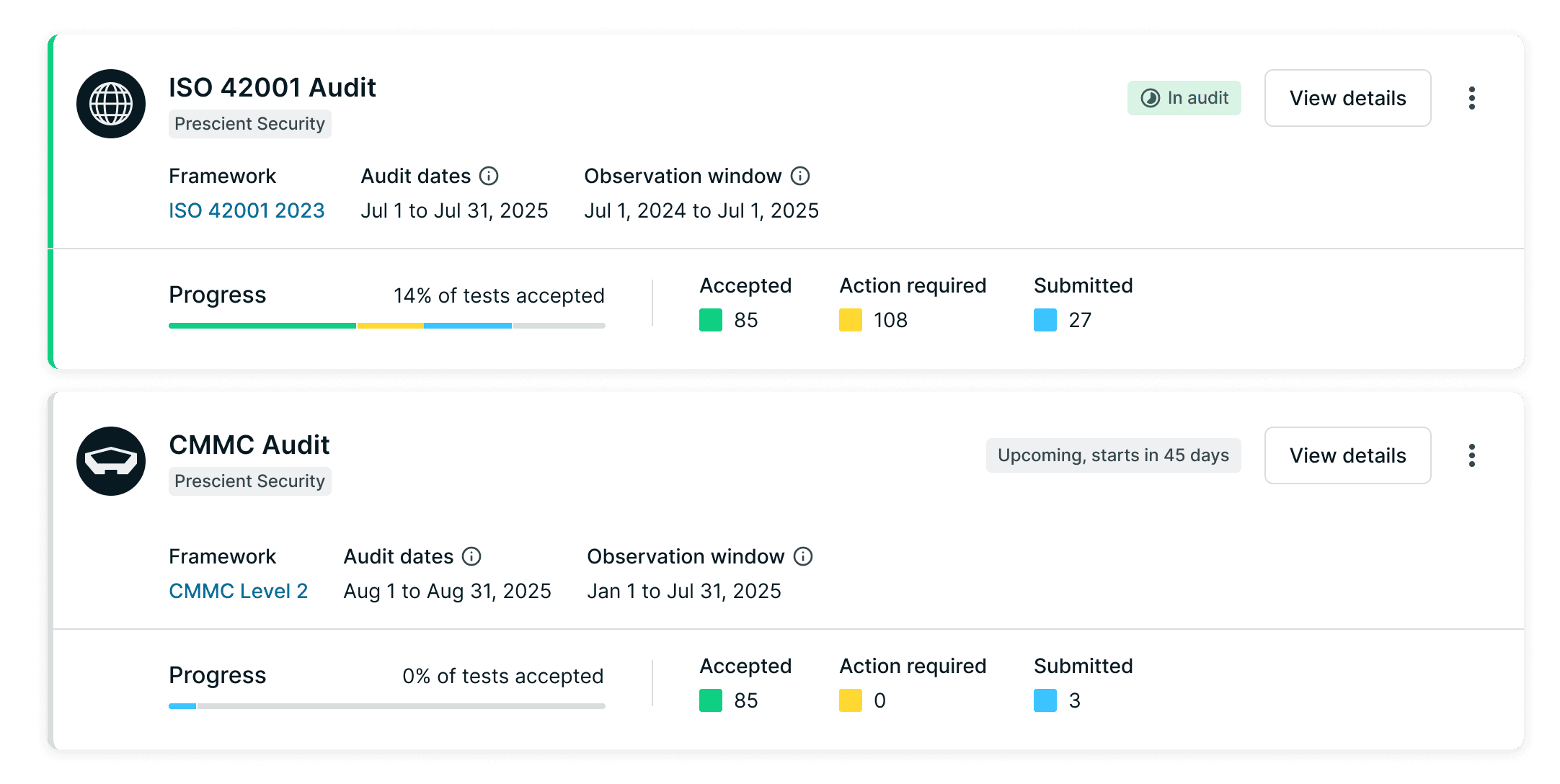Click the yellow Action required swatch showing 108
This screenshot has width=1560, height=784.
(x=851, y=320)
